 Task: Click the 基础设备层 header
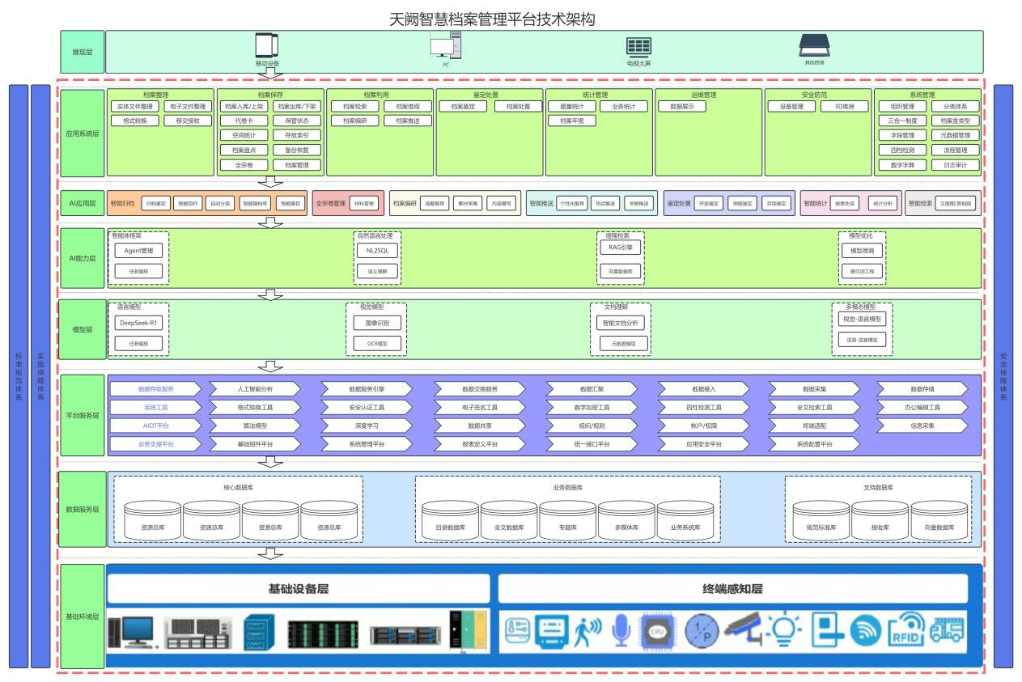click(x=298, y=589)
